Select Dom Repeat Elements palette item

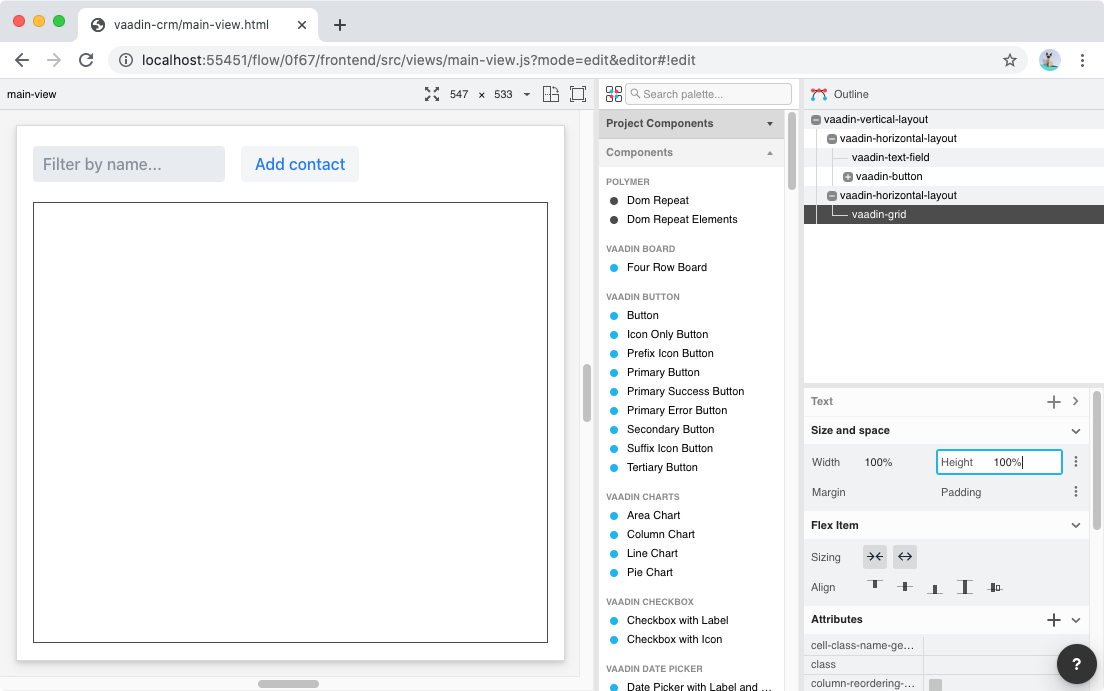682,220
